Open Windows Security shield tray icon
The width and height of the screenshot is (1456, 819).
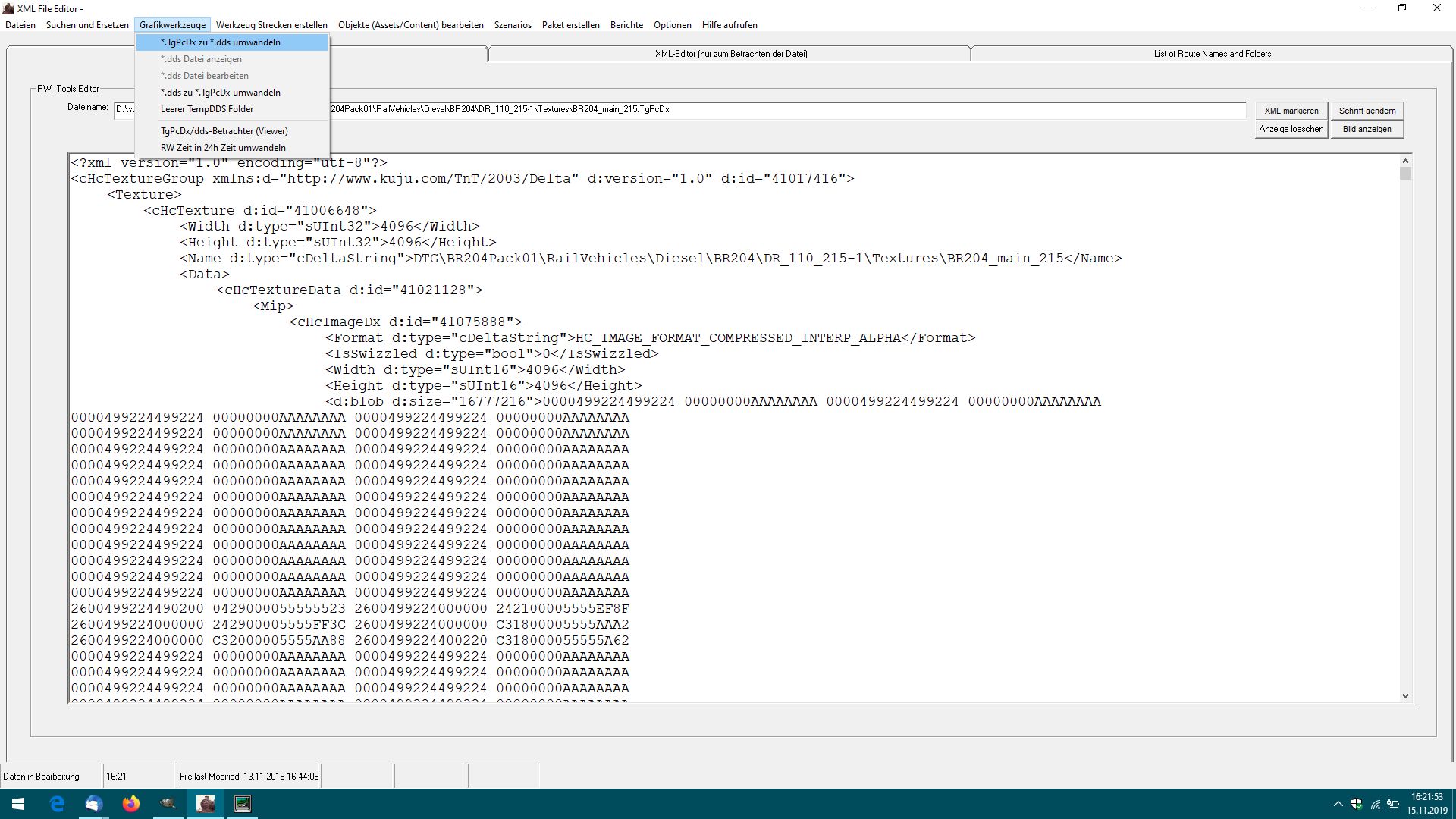coord(1357,804)
